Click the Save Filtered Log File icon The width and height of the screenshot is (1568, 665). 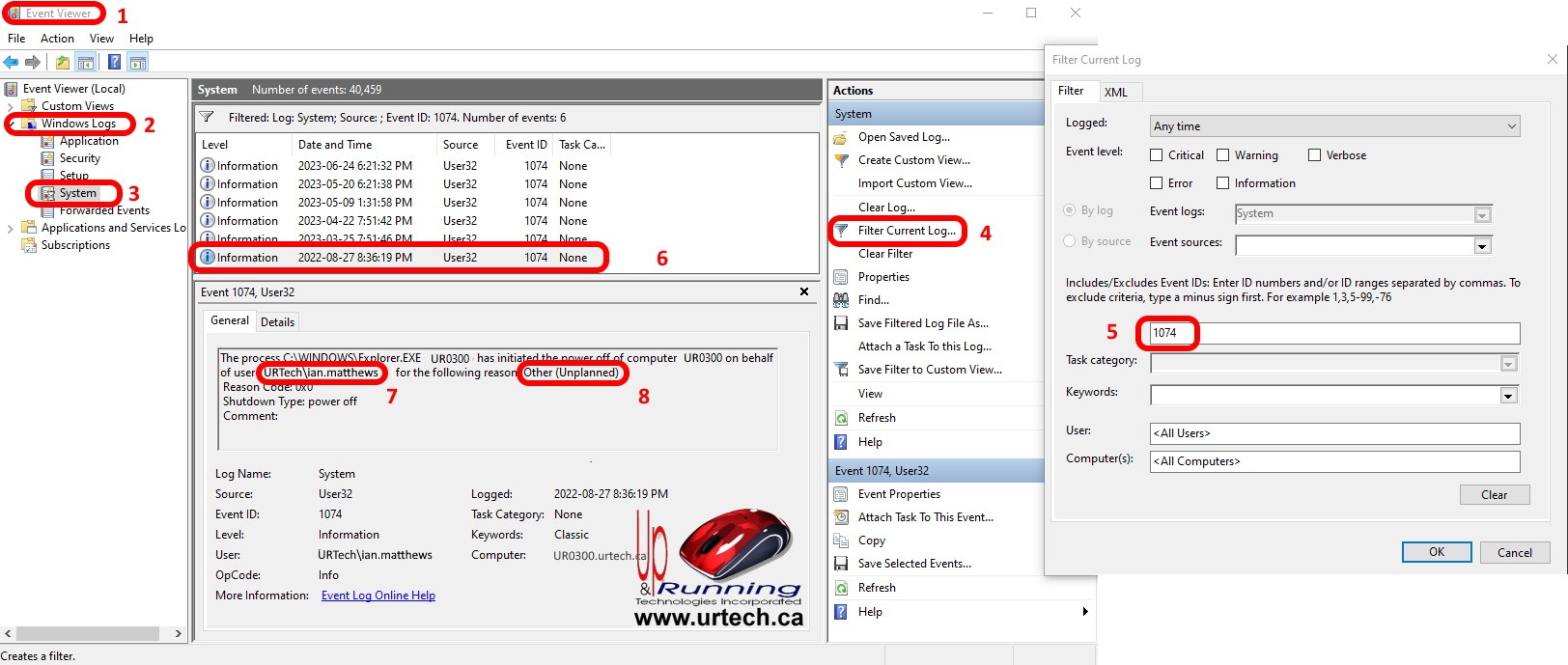click(841, 323)
